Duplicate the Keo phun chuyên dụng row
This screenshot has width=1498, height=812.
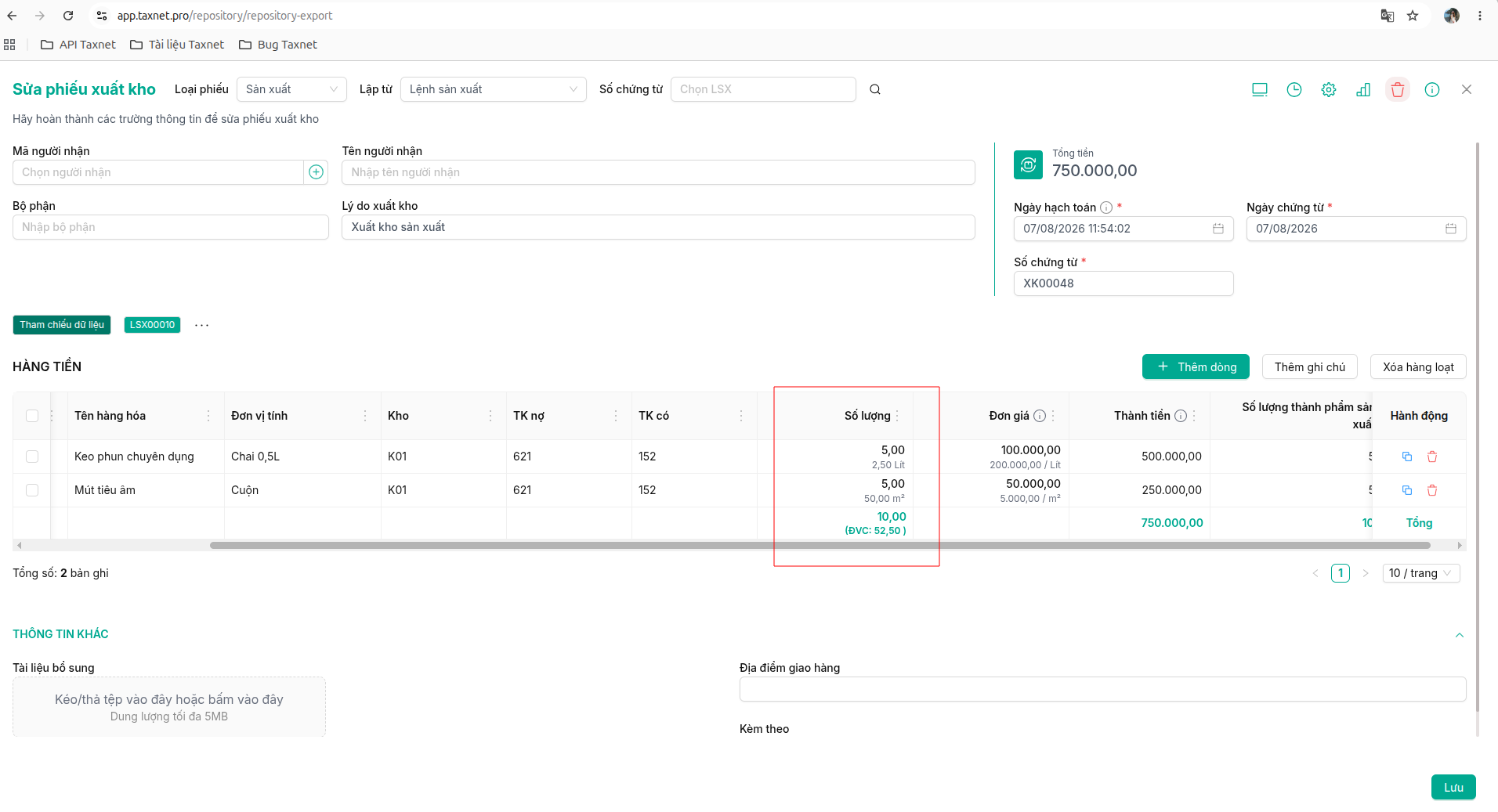point(1407,457)
